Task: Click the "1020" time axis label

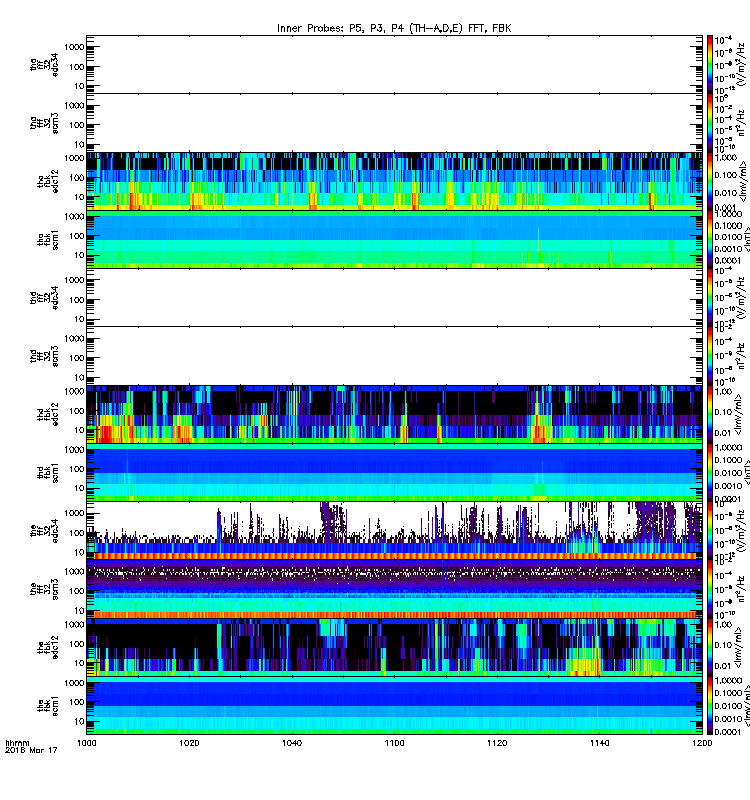Action: point(189,743)
